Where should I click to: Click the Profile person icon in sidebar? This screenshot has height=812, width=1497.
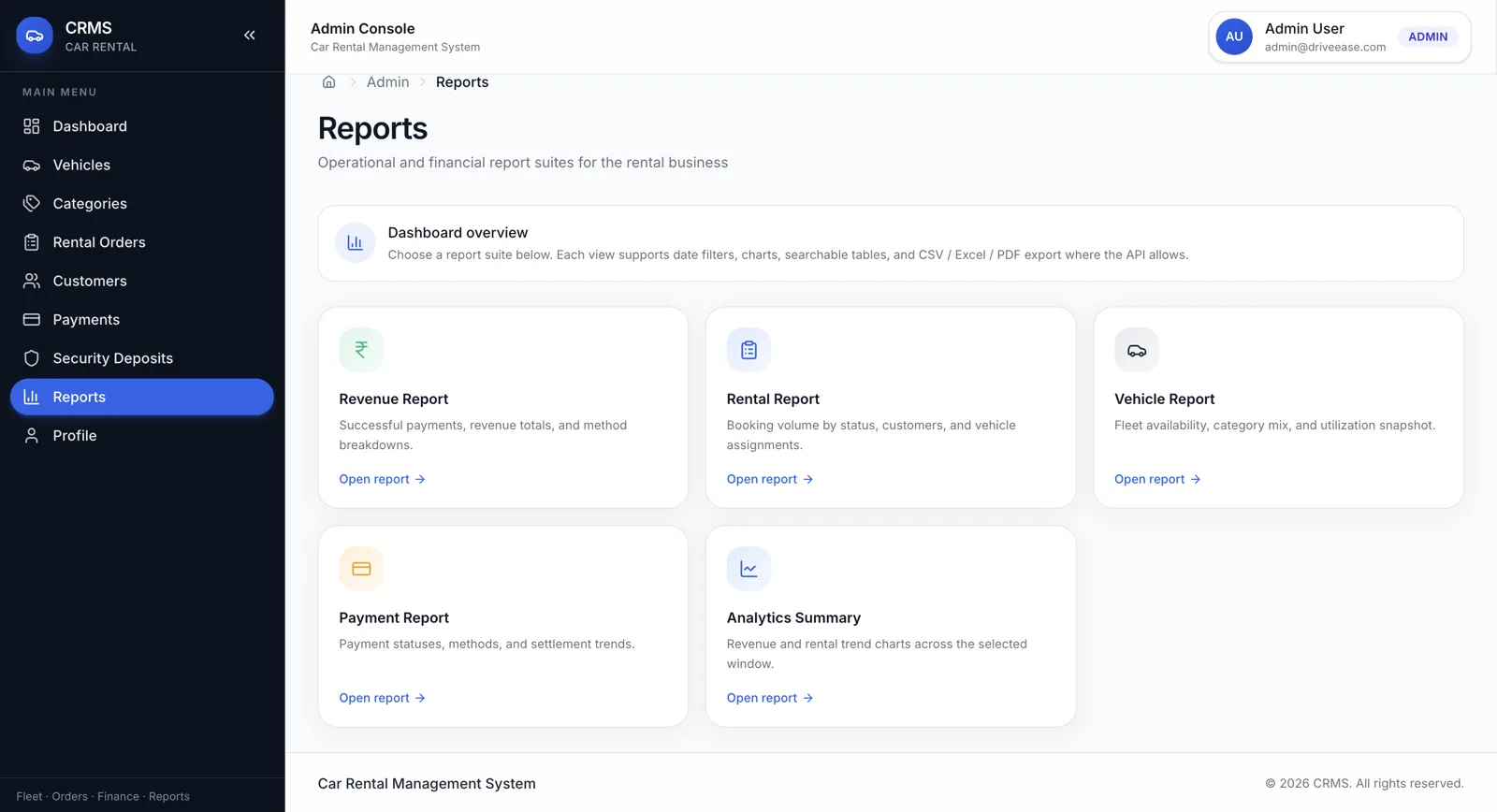click(x=32, y=436)
